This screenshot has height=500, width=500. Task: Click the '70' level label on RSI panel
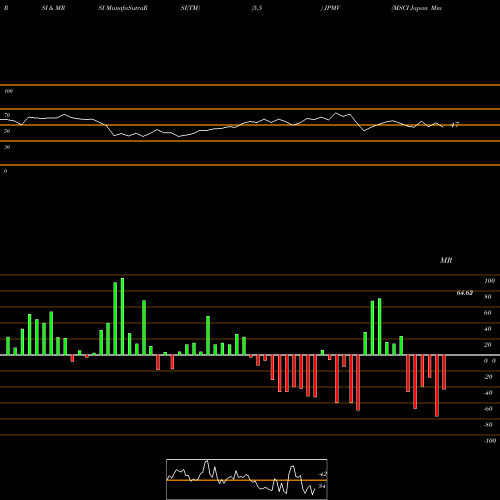7,115
